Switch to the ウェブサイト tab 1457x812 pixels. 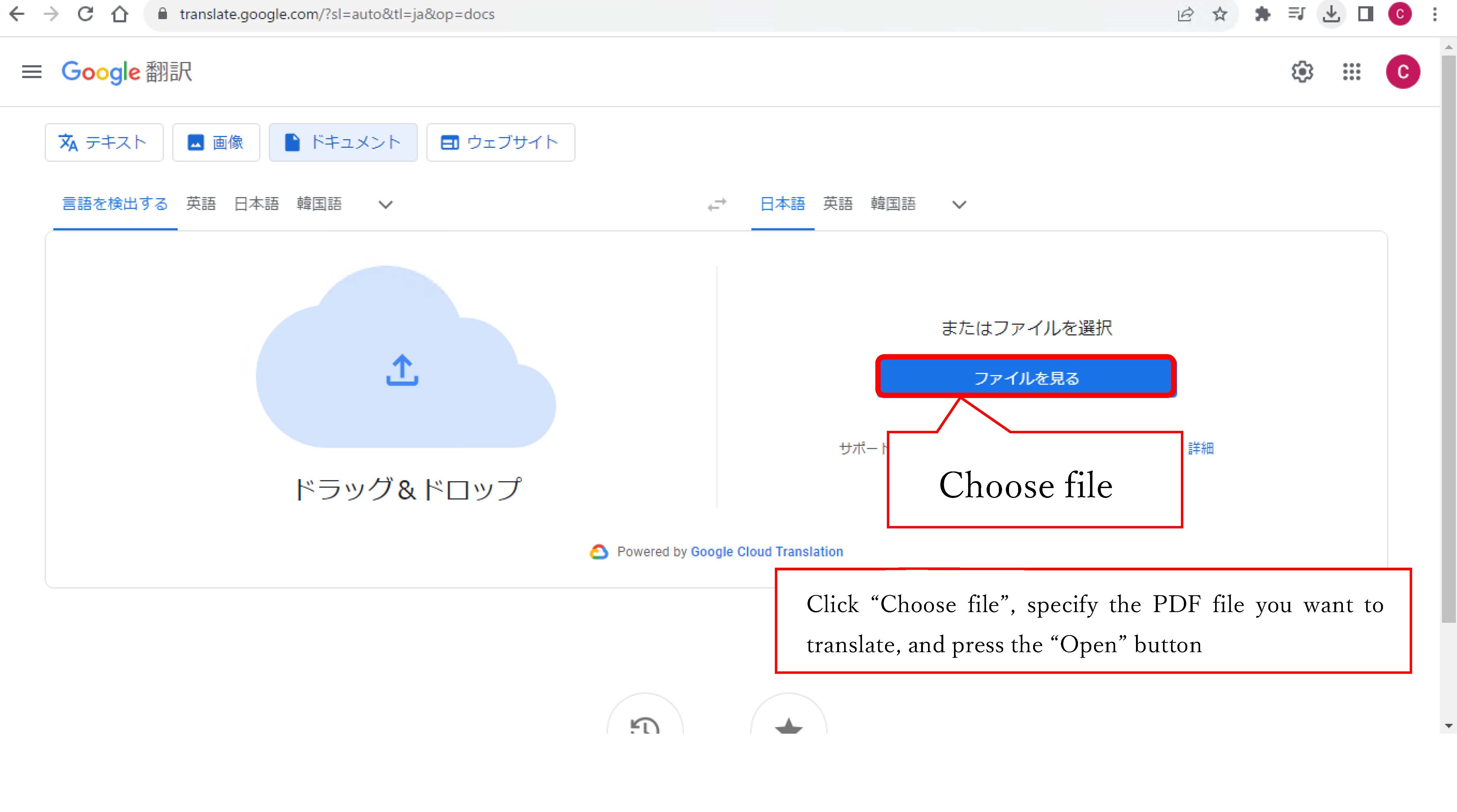[501, 142]
